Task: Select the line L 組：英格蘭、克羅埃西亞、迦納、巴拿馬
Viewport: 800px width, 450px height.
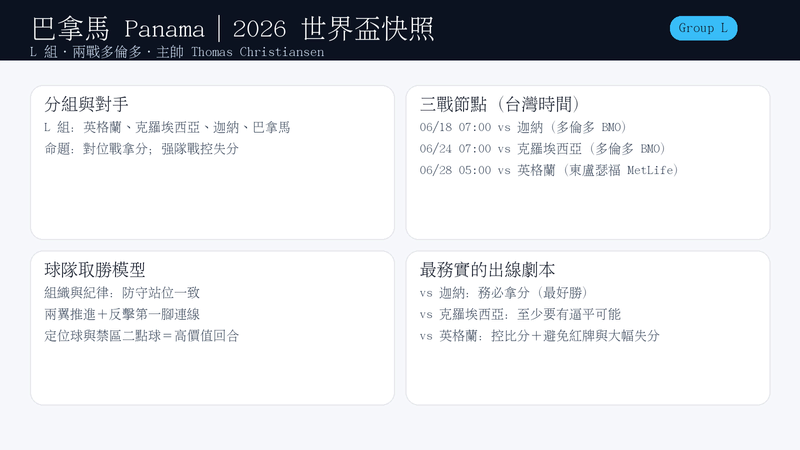Action: pos(167,127)
